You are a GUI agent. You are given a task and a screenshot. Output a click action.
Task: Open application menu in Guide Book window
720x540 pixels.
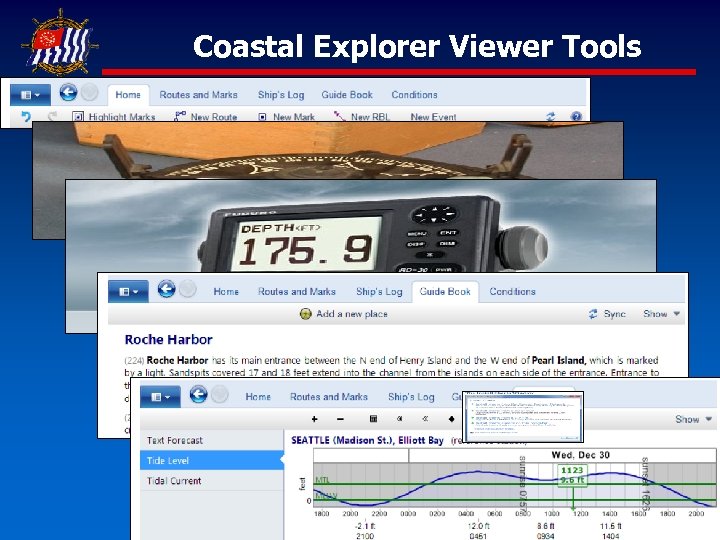pos(128,292)
